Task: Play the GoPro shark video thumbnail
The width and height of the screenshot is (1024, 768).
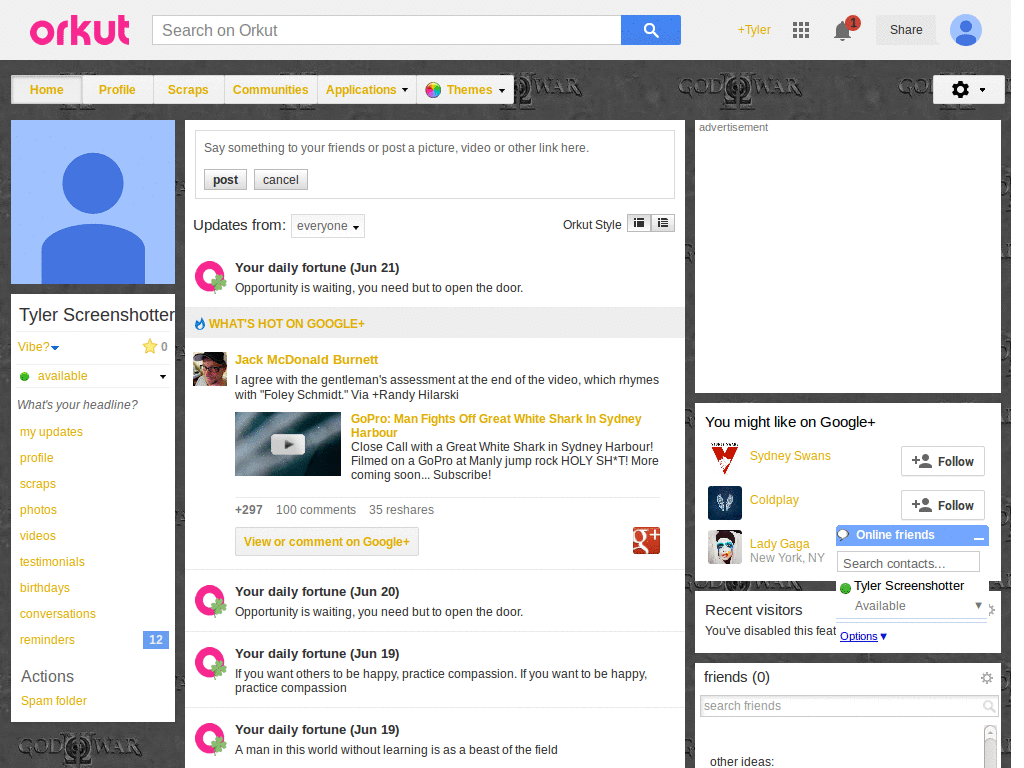Action: pyautogui.click(x=288, y=444)
